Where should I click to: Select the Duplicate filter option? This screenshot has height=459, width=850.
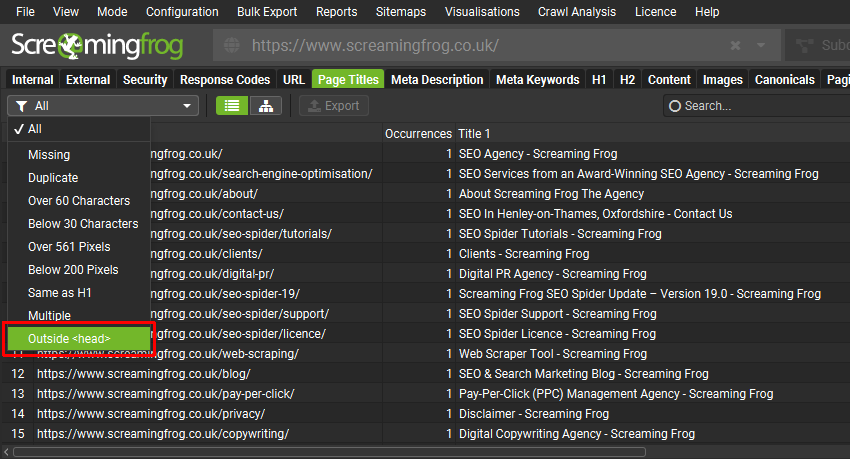click(x=79, y=178)
